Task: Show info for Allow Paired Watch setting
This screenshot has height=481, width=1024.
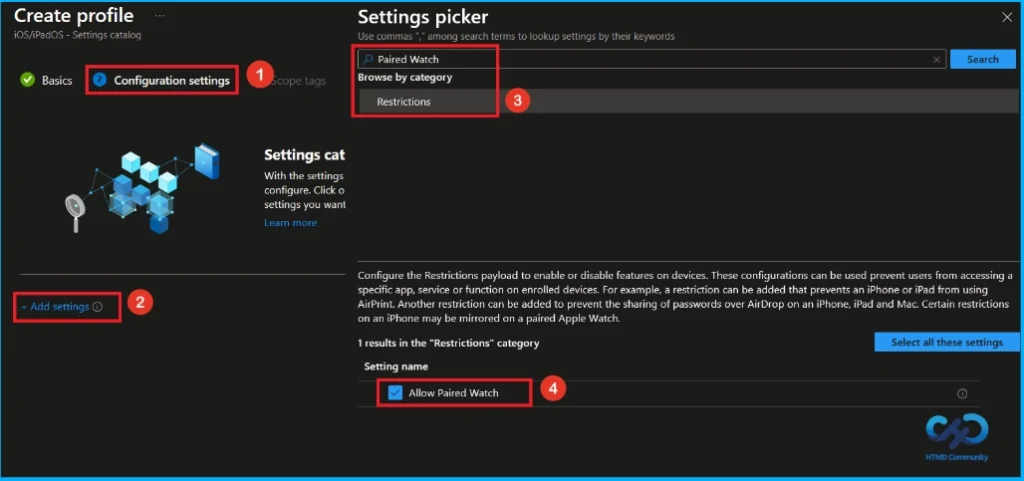Action: point(962,394)
